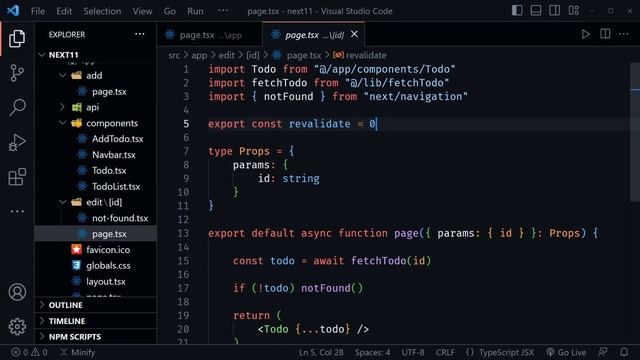This screenshot has height=360, width=640.
Task: Open the Run menu
Action: coord(195,11)
